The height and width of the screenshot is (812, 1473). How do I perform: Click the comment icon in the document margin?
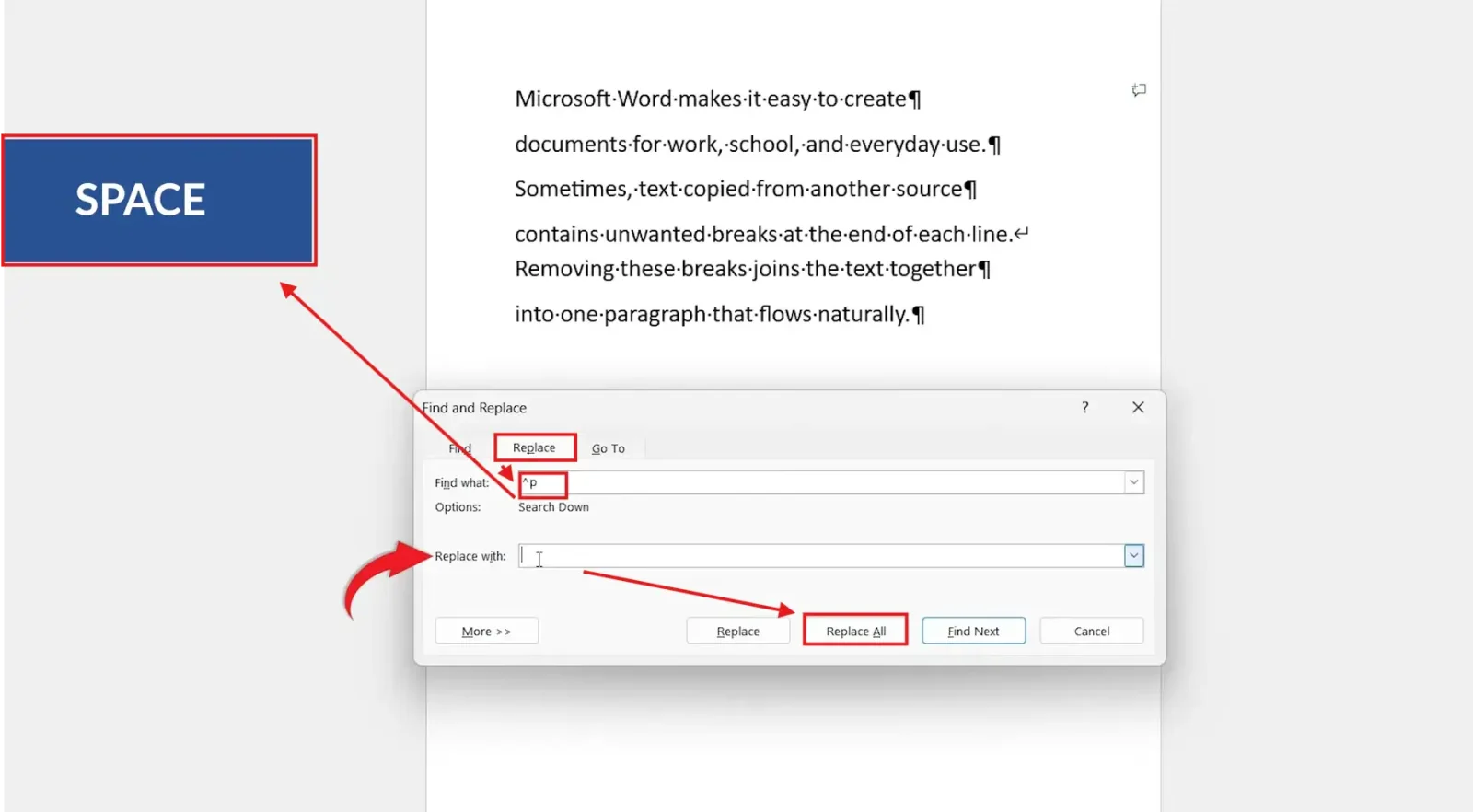(1139, 89)
